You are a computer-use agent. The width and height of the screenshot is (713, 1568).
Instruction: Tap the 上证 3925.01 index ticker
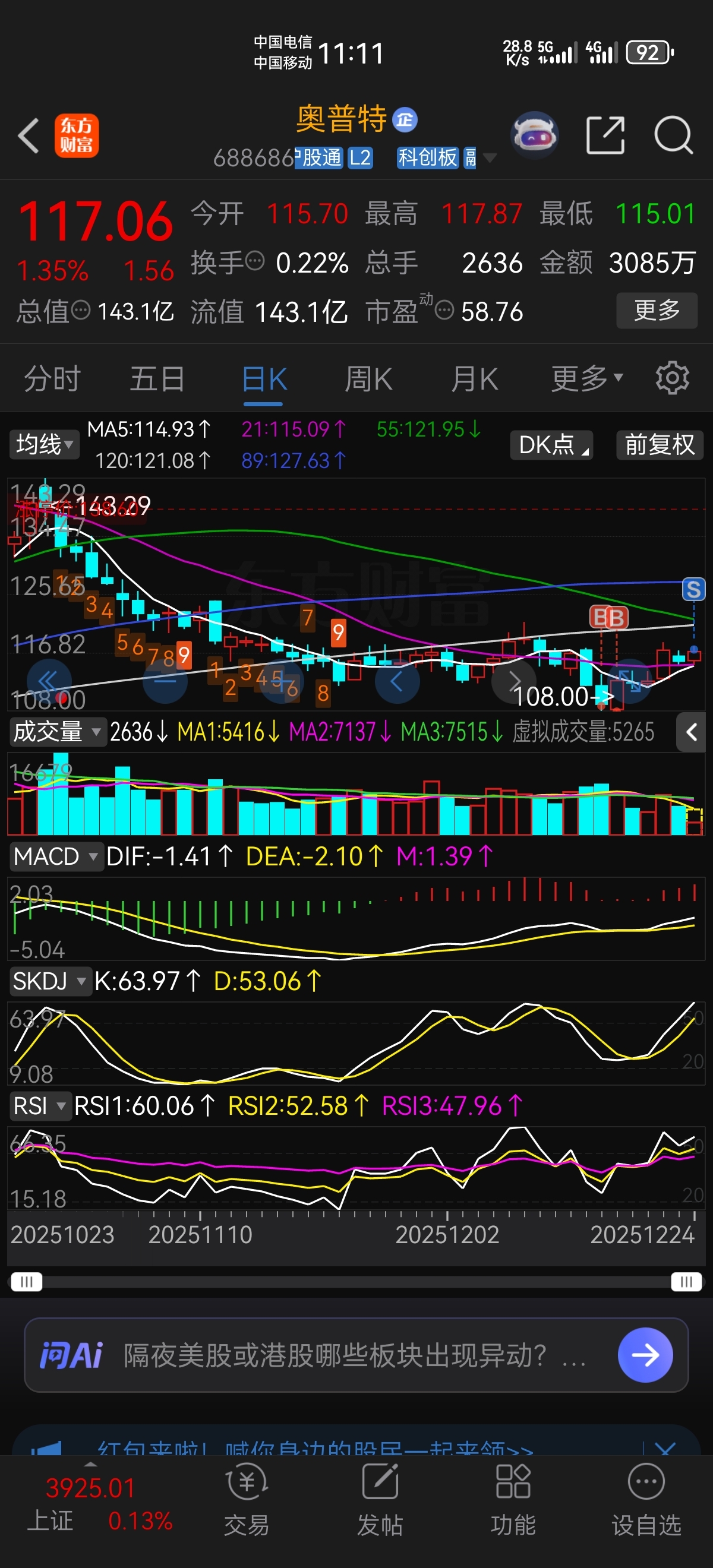point(99,1503)
